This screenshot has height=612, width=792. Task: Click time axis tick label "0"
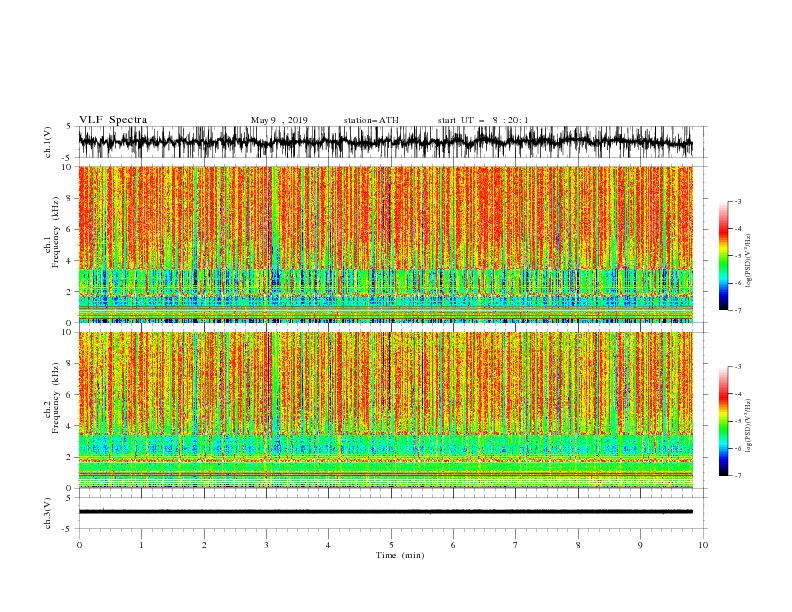point(79,545)
